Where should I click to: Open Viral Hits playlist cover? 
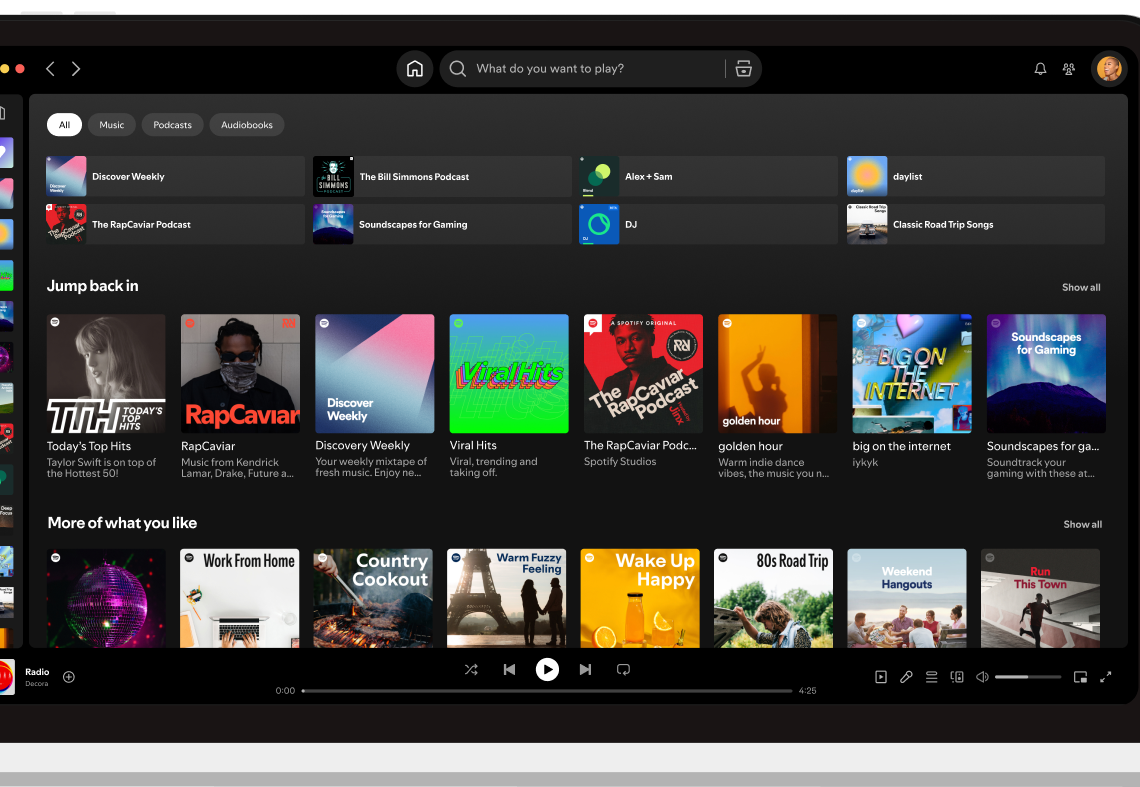tap(509, 374)
